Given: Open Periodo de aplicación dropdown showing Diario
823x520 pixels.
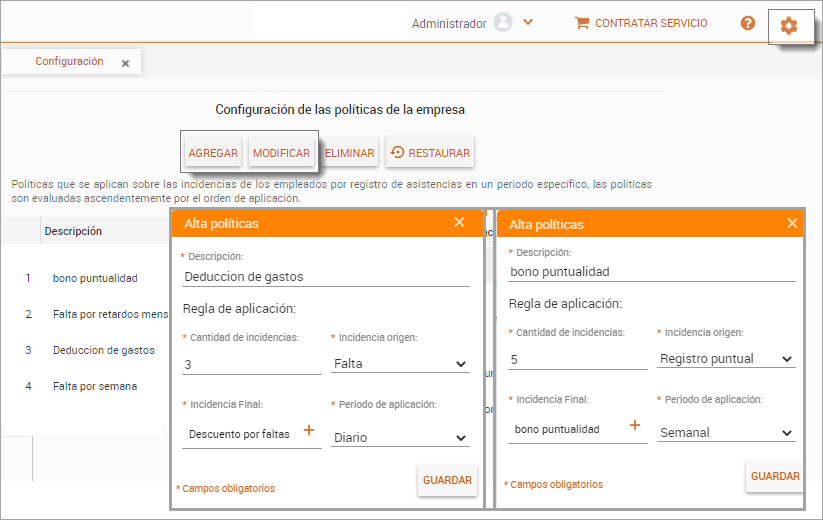Looking at the screenshot, I should [x=400, y=437].
